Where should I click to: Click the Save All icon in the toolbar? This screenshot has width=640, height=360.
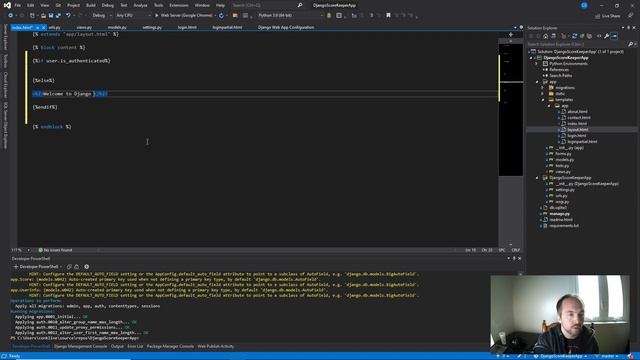(58, 16)
